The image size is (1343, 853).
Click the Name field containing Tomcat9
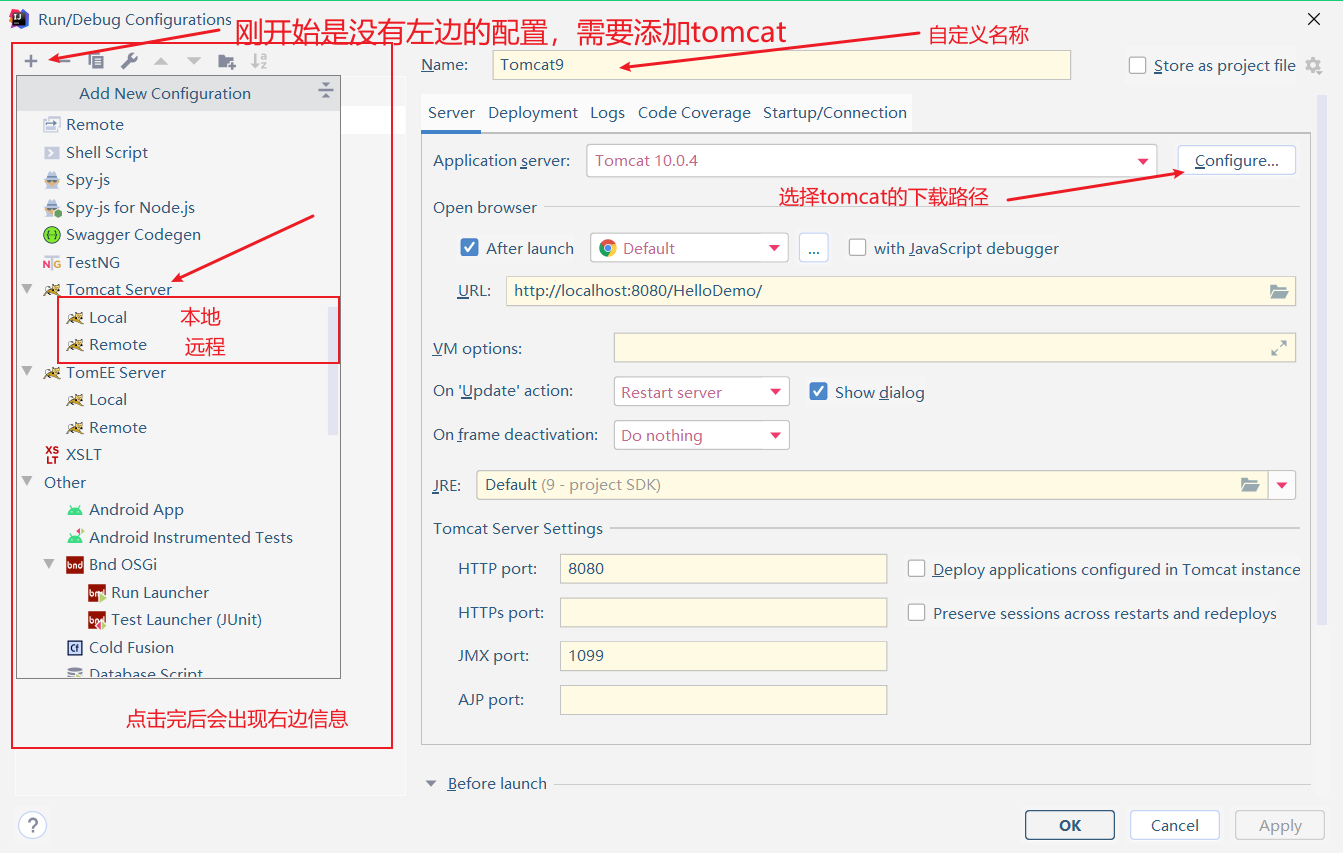tap(782, 65)
